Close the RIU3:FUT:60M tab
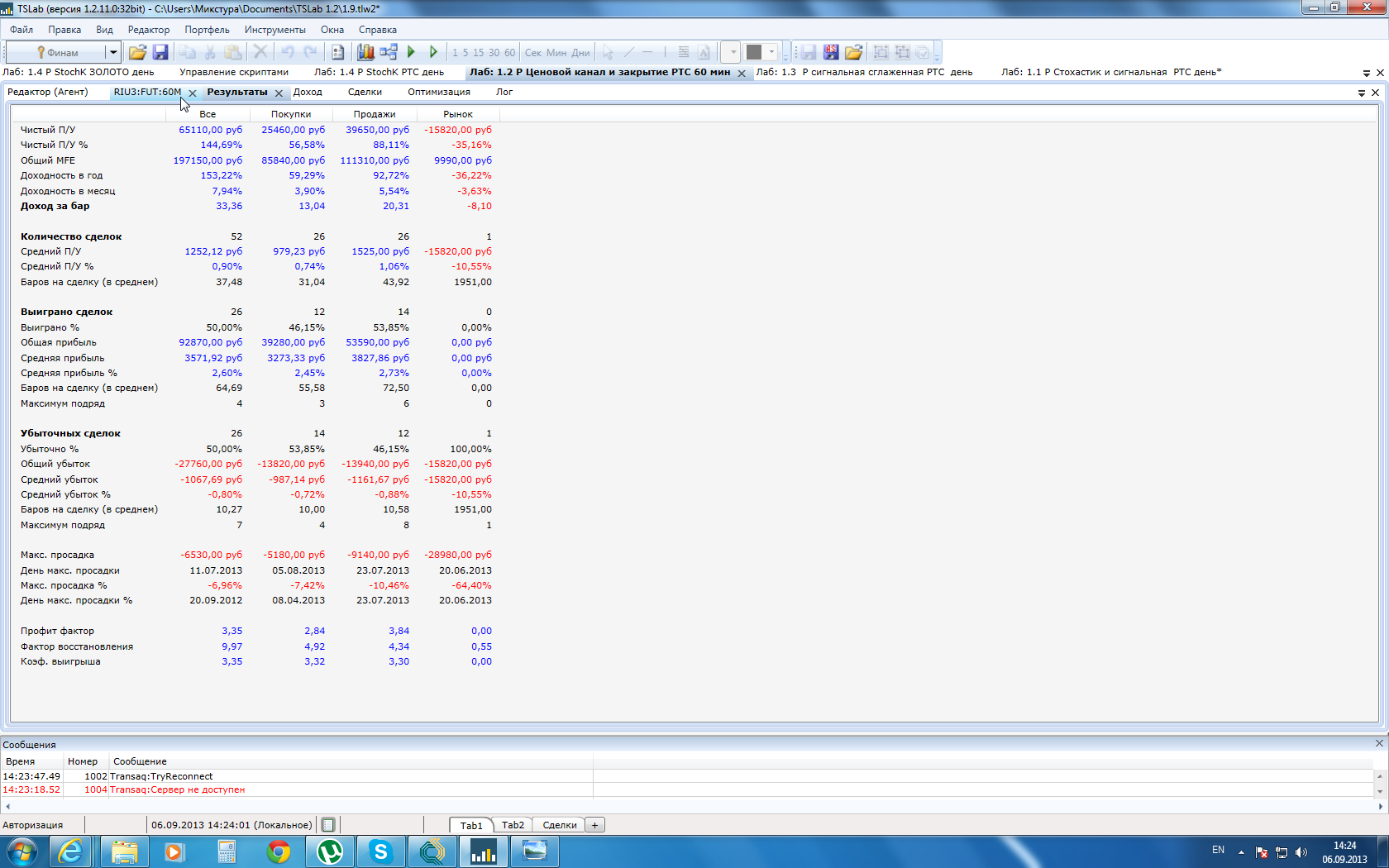Screen dimensions: 1389x868 193,93
